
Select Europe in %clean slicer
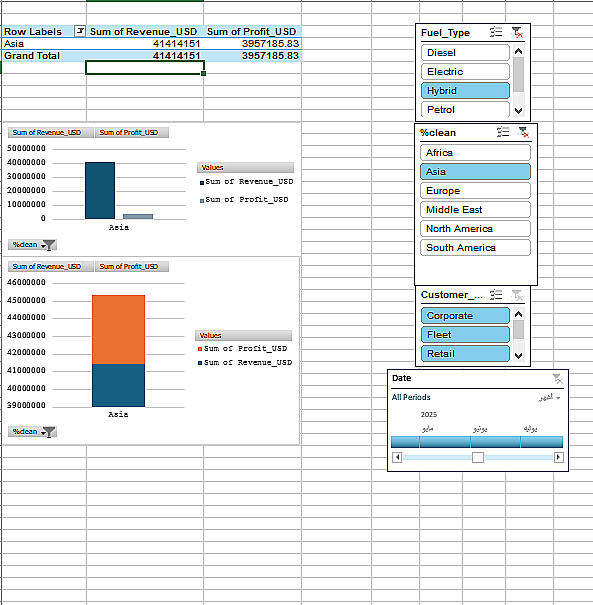[x=475, y=191]
